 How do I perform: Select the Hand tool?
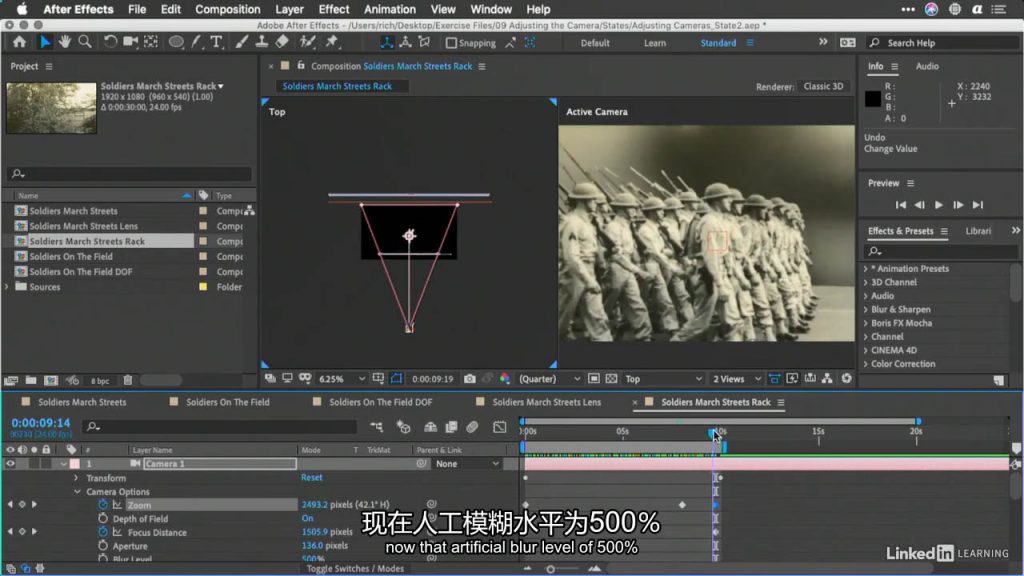pos(65,42)
